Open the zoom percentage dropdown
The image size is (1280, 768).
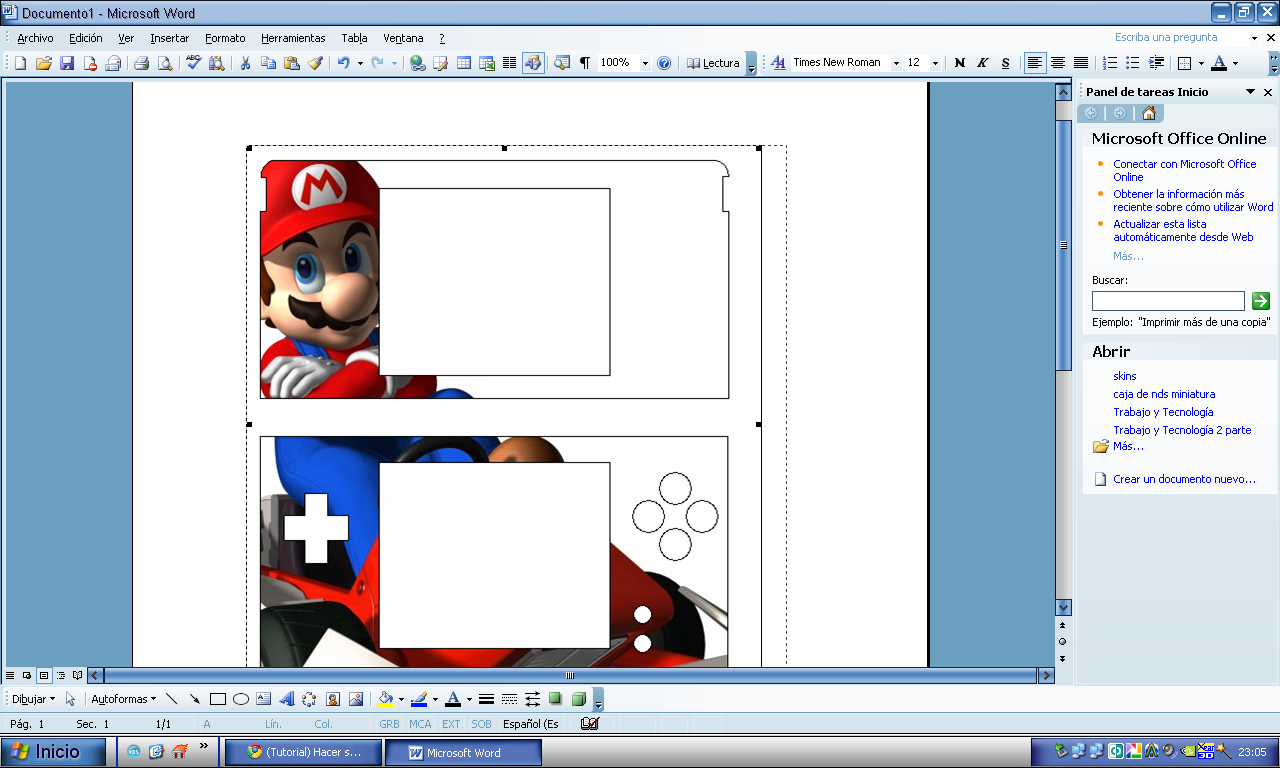tap(645, 63)
